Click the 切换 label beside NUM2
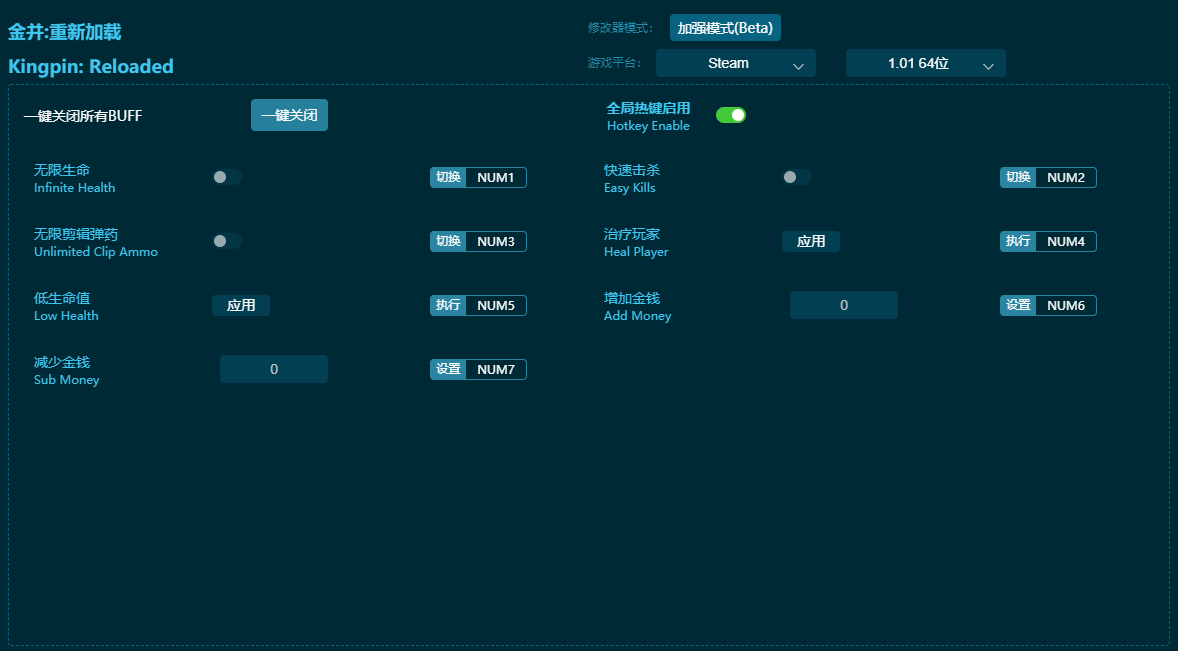This screenshot has width=1178, height=651. (x=1018, y=177)
